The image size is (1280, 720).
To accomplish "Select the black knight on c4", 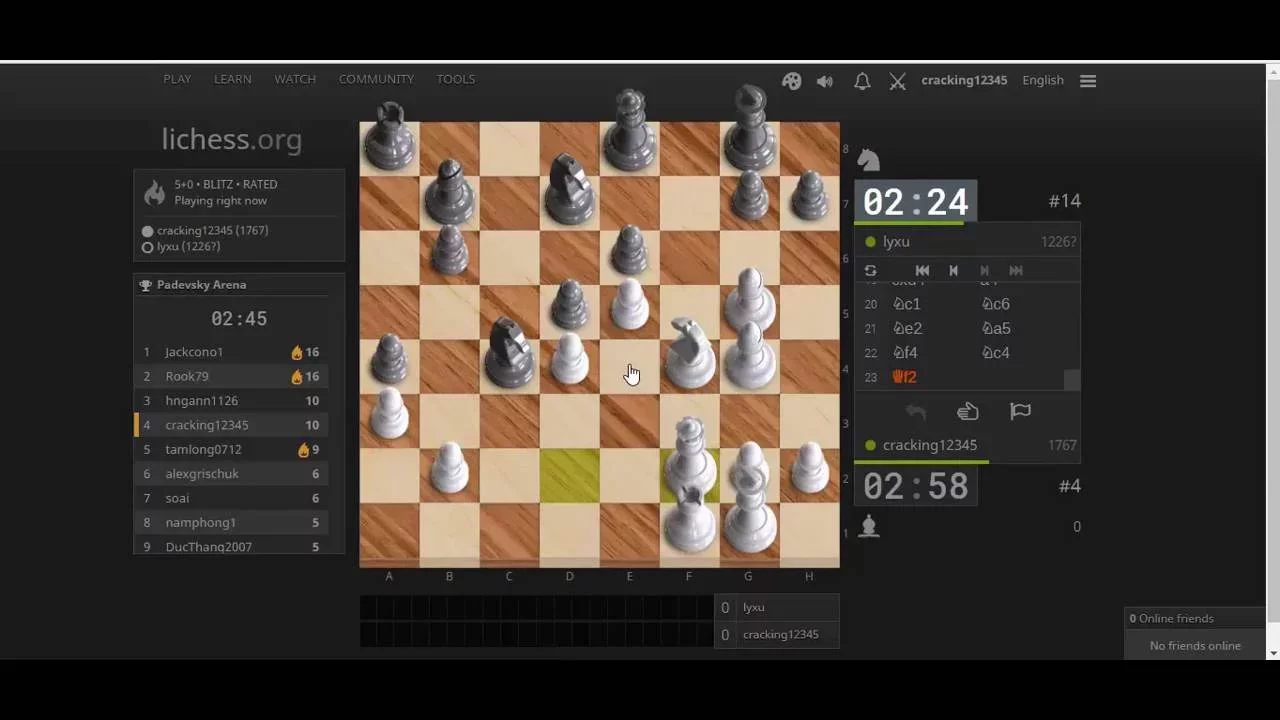I will tap(510, 353).
